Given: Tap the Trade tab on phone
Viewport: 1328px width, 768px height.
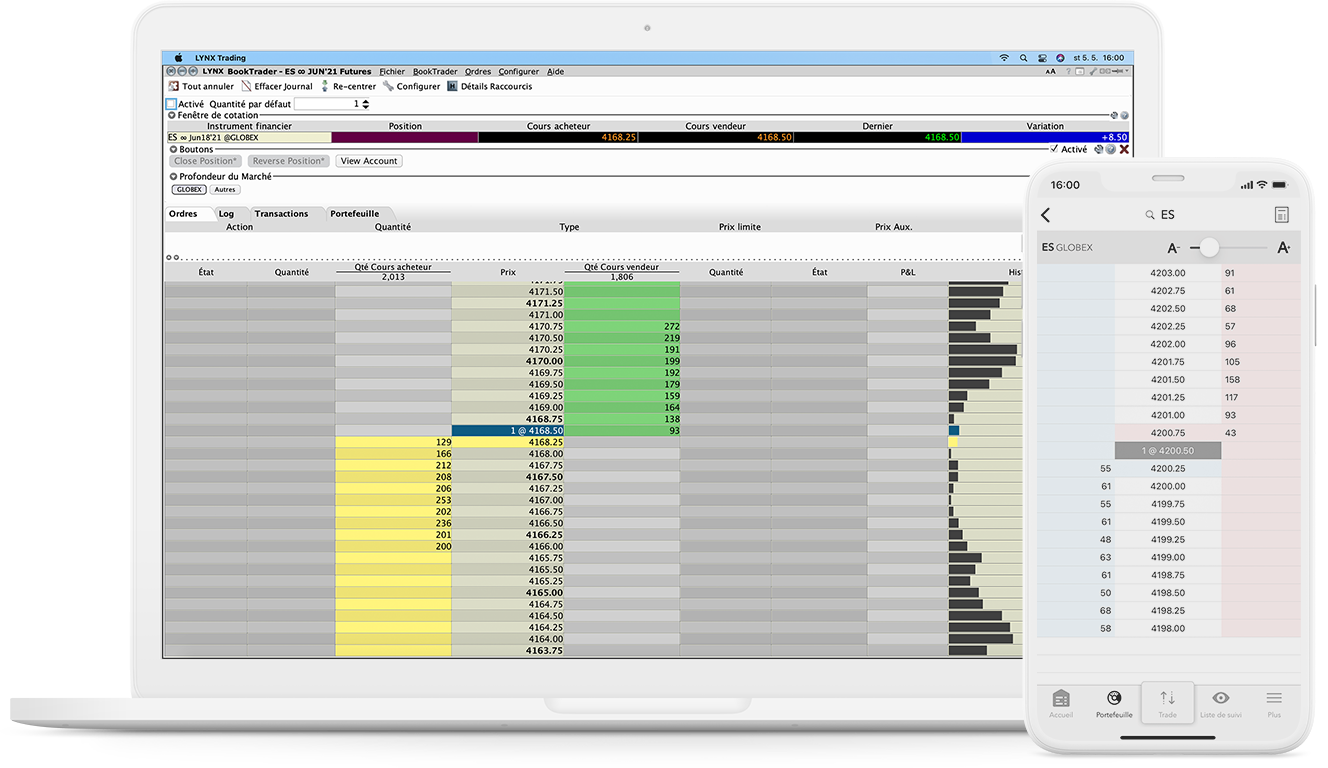Looking at the screenshot, I should tap(1168, 704).
